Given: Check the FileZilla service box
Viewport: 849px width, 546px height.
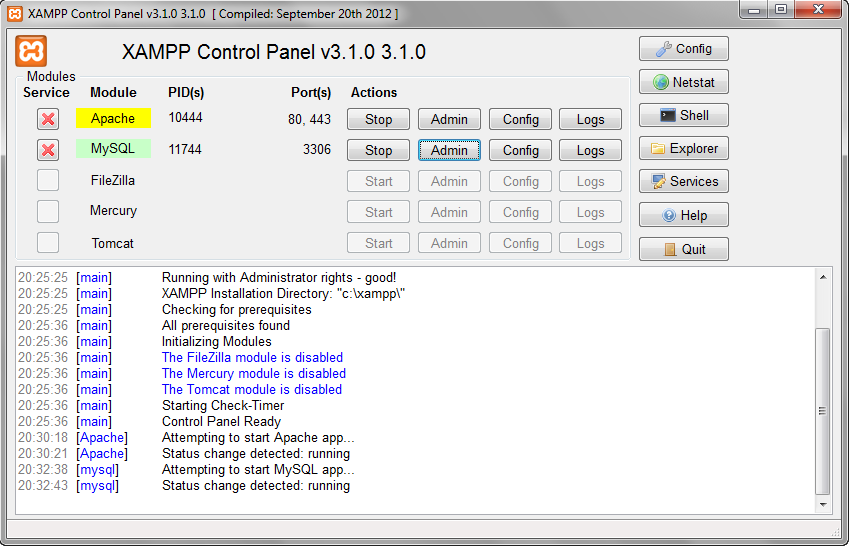Looking at the screenshot, I should tap(47, 181).
